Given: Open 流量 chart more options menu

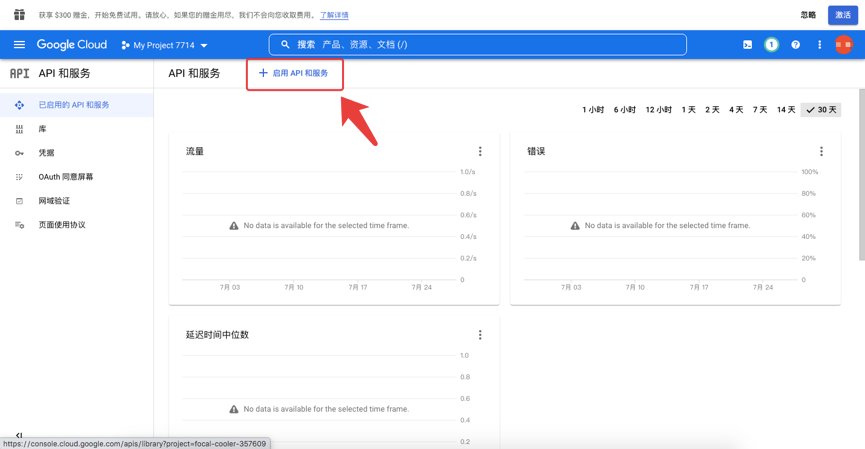Looking at the screenshot, I should coord(480,152).
